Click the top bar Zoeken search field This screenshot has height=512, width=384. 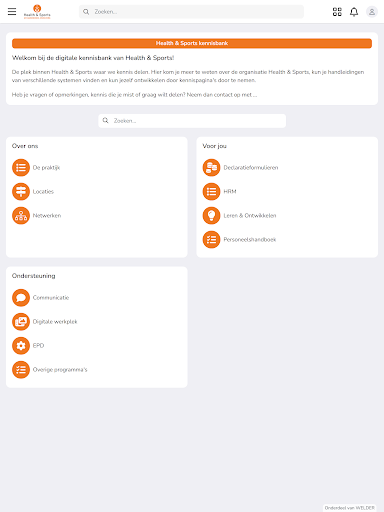pos(191,12)
